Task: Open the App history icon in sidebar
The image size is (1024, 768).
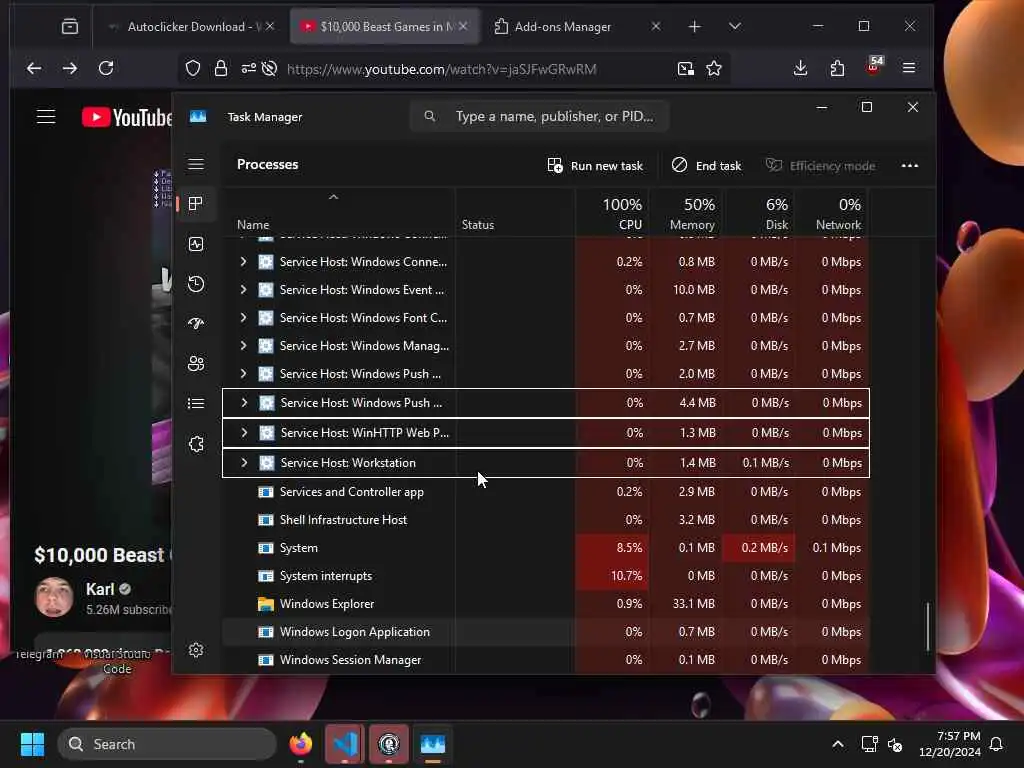Action: tap(196, 284)
